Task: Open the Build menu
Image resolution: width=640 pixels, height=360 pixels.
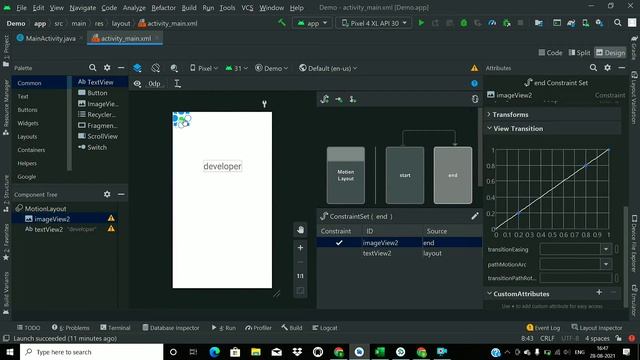Action: click(x=189, y=7)
